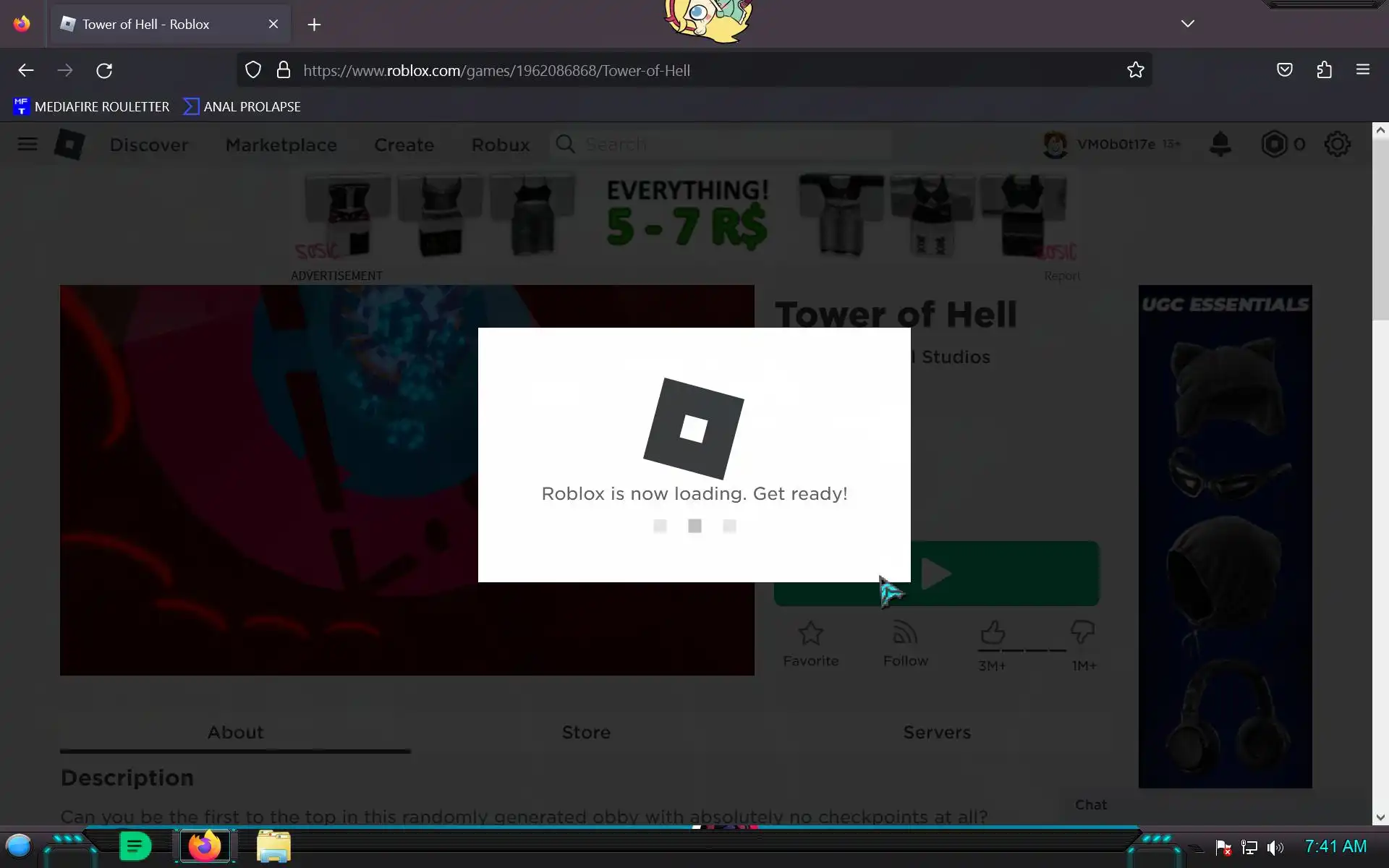Image resolution: width=1389 pixels, height=868 pixels.
Task: Click the Robux balance icon
Action: [1274, 144]
